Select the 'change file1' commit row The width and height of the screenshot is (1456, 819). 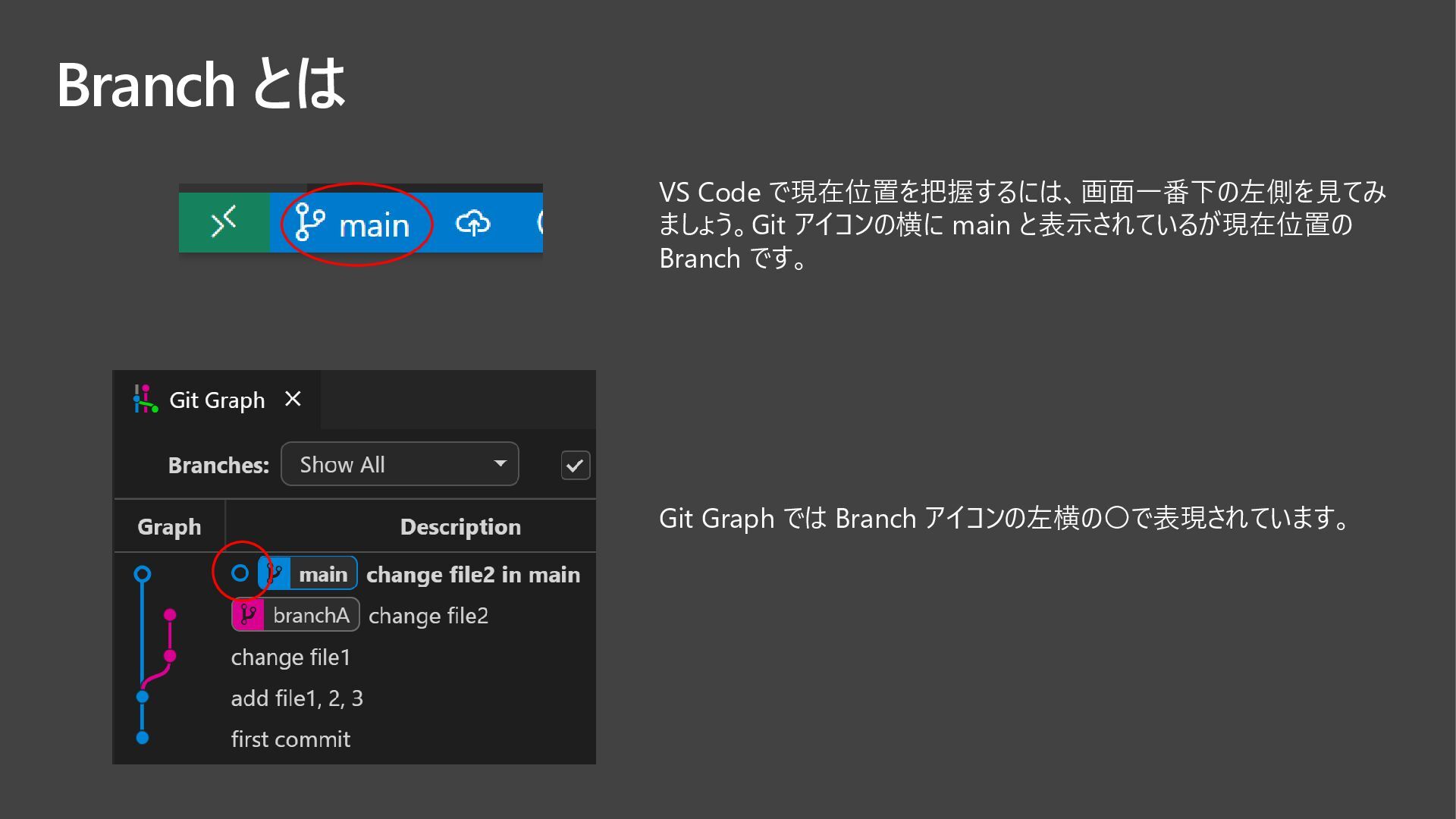point(290,657)
